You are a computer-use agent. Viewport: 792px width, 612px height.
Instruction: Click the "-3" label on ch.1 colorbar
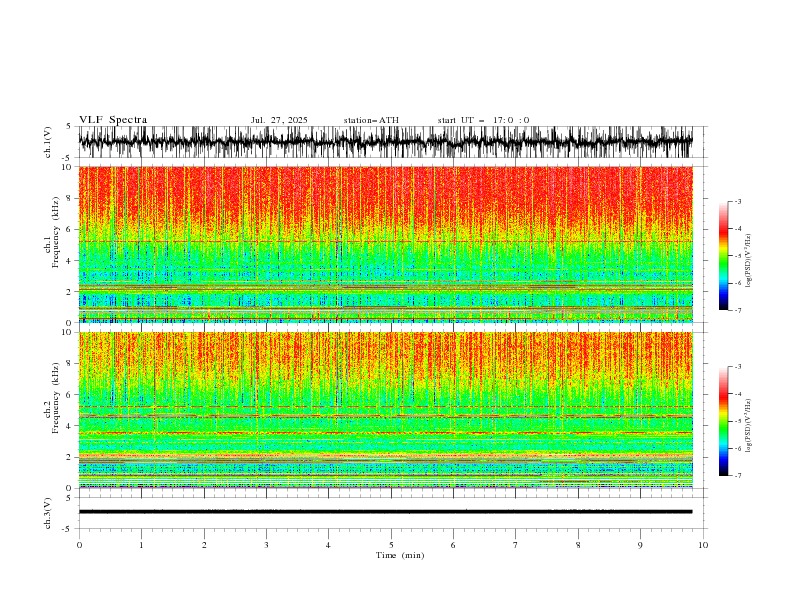tap(737, 201)
